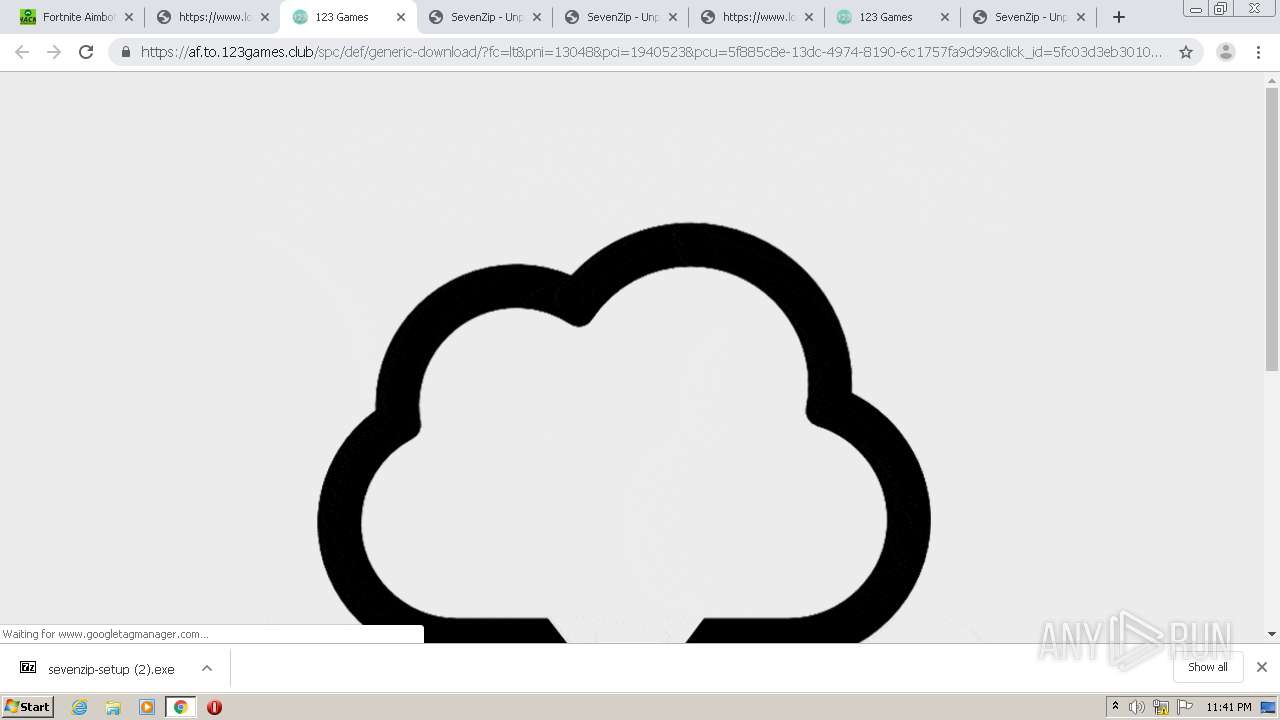Click the Show desktop button
Image resolution: width=1280 pixels, height=720 pixels.
1268,707
